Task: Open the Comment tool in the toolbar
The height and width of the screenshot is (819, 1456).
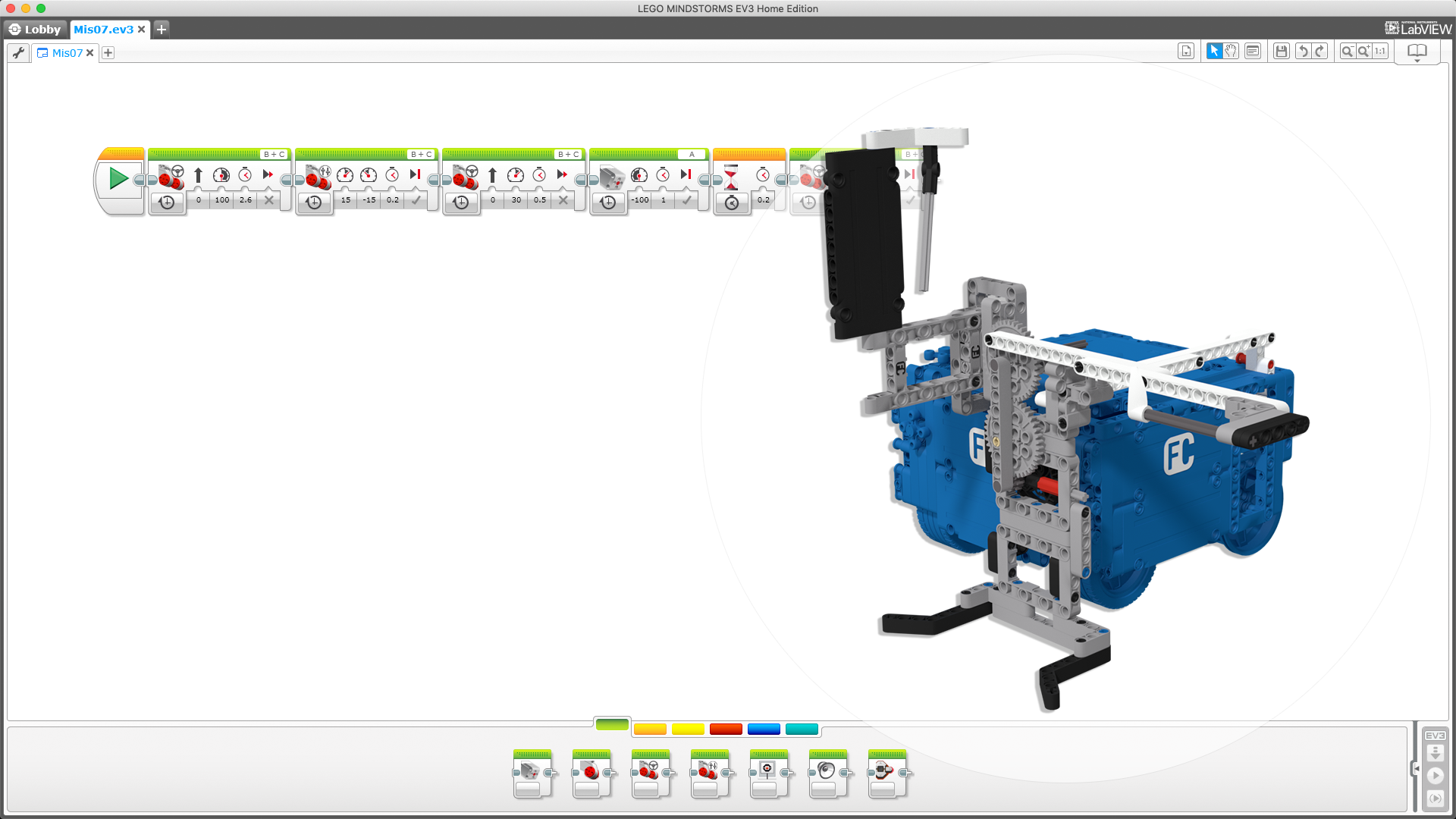Action: [1254, 50]
